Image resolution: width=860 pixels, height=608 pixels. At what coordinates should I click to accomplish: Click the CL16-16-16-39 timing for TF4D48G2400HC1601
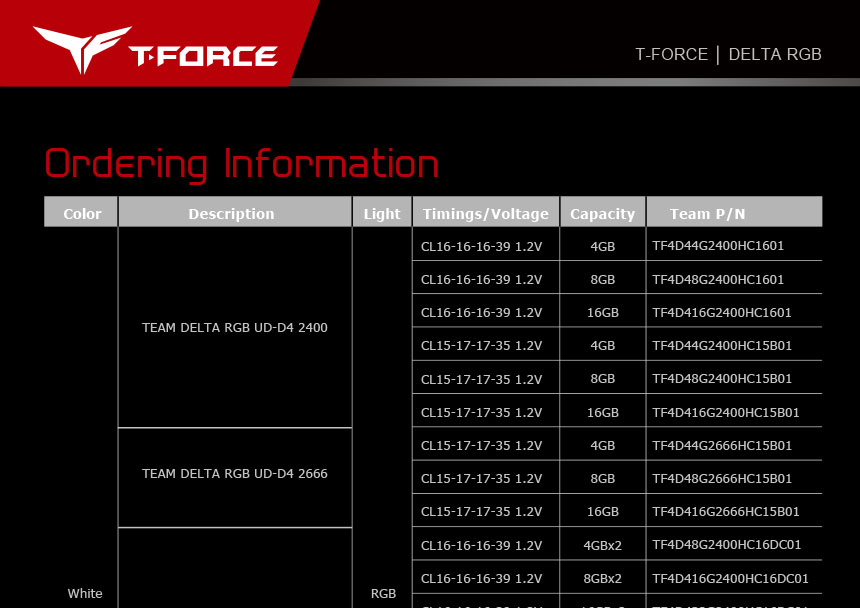(x=482, y=279)
